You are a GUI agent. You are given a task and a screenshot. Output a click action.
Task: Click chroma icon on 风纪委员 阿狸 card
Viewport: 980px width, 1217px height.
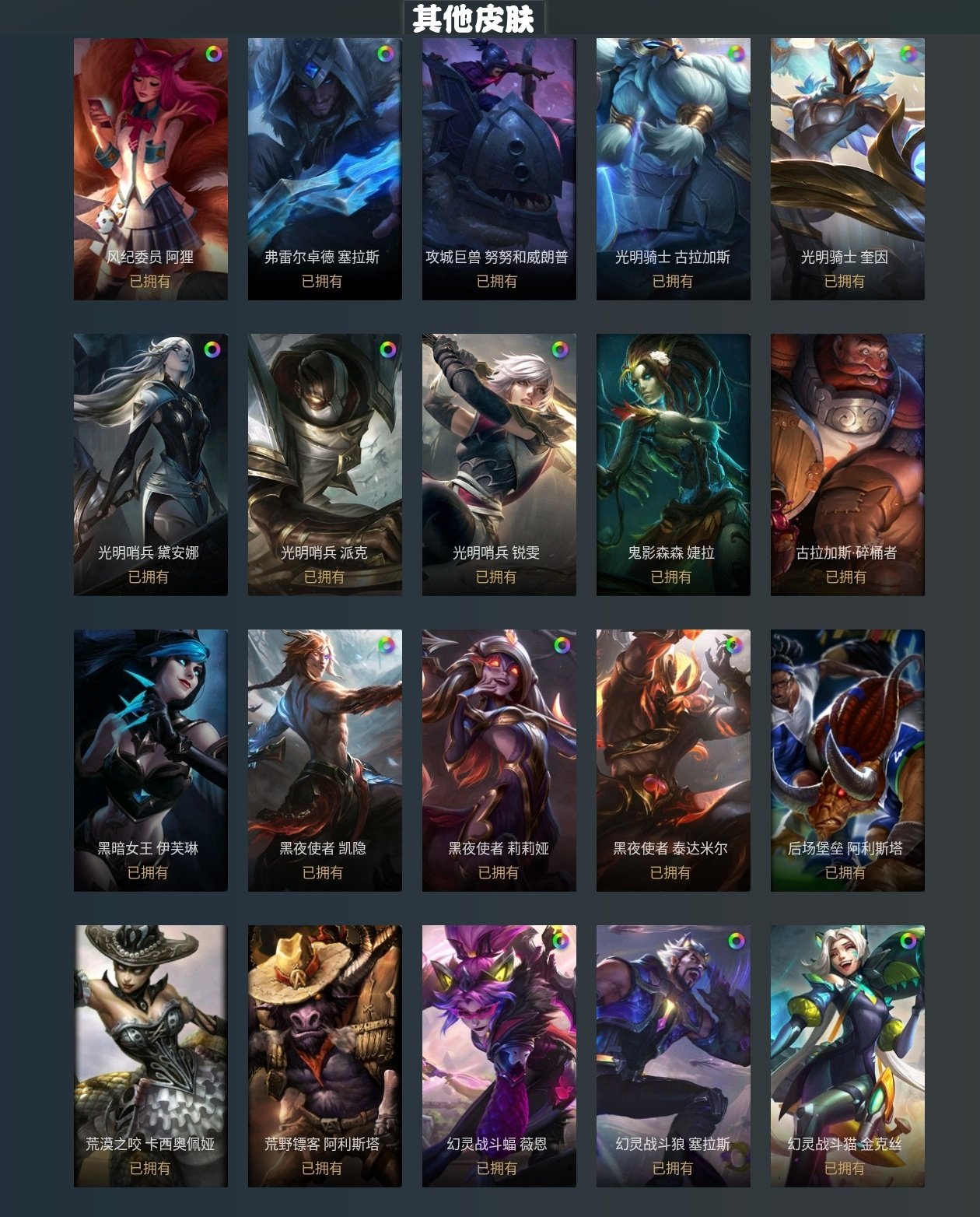[213, 54]
